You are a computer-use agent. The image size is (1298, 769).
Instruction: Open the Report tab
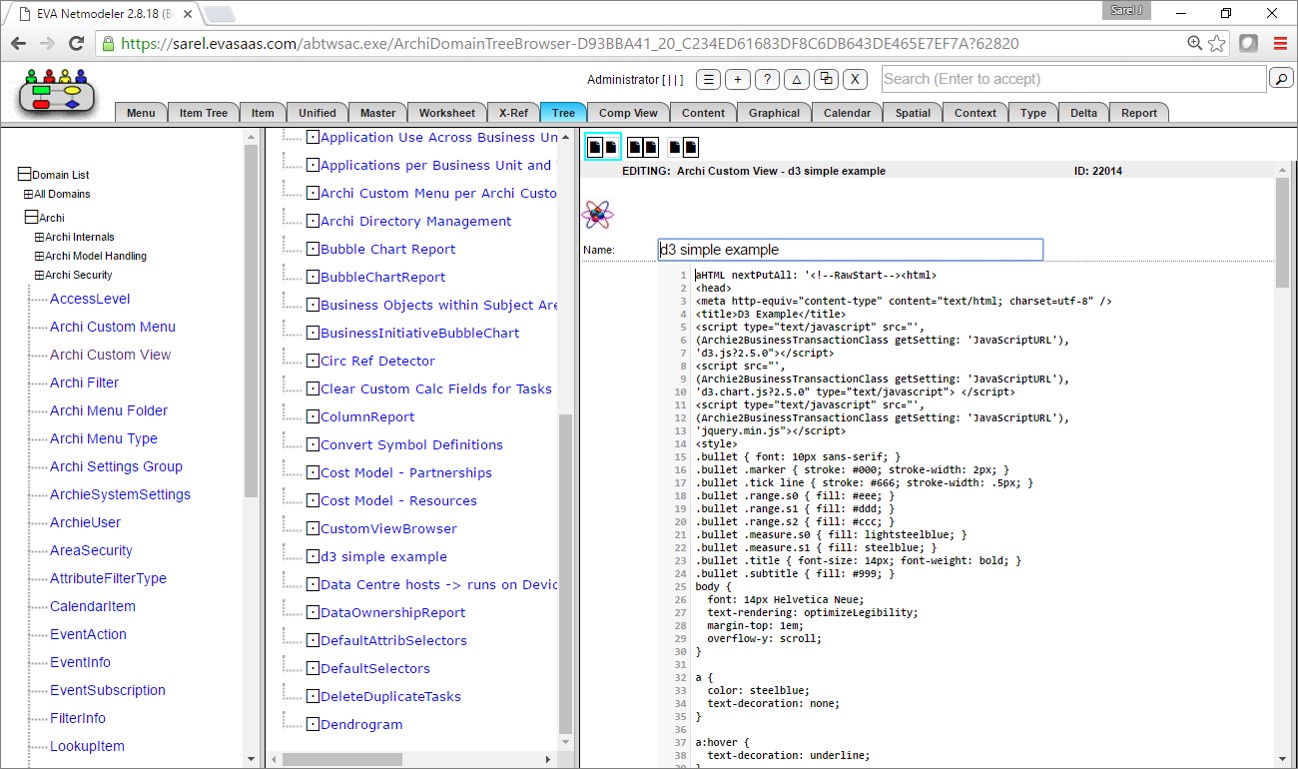(x=1139, y=113)
